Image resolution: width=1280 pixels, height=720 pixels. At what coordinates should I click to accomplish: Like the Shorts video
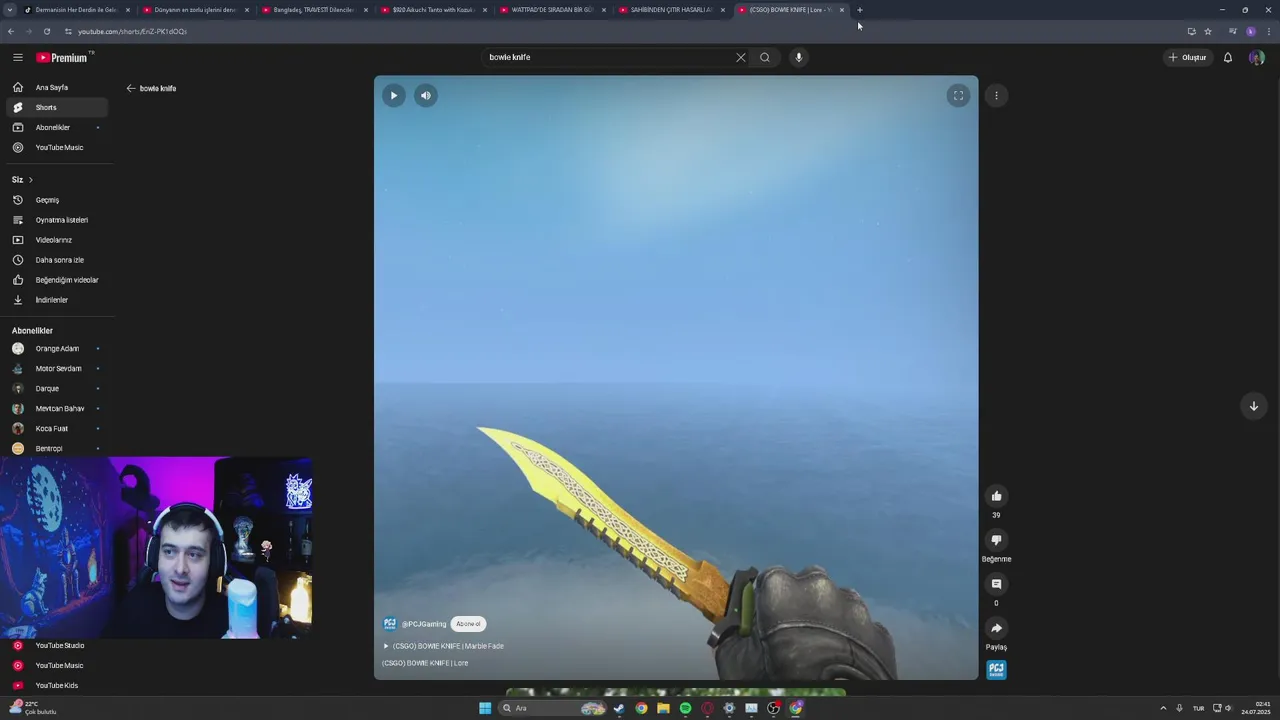[996, 496]
